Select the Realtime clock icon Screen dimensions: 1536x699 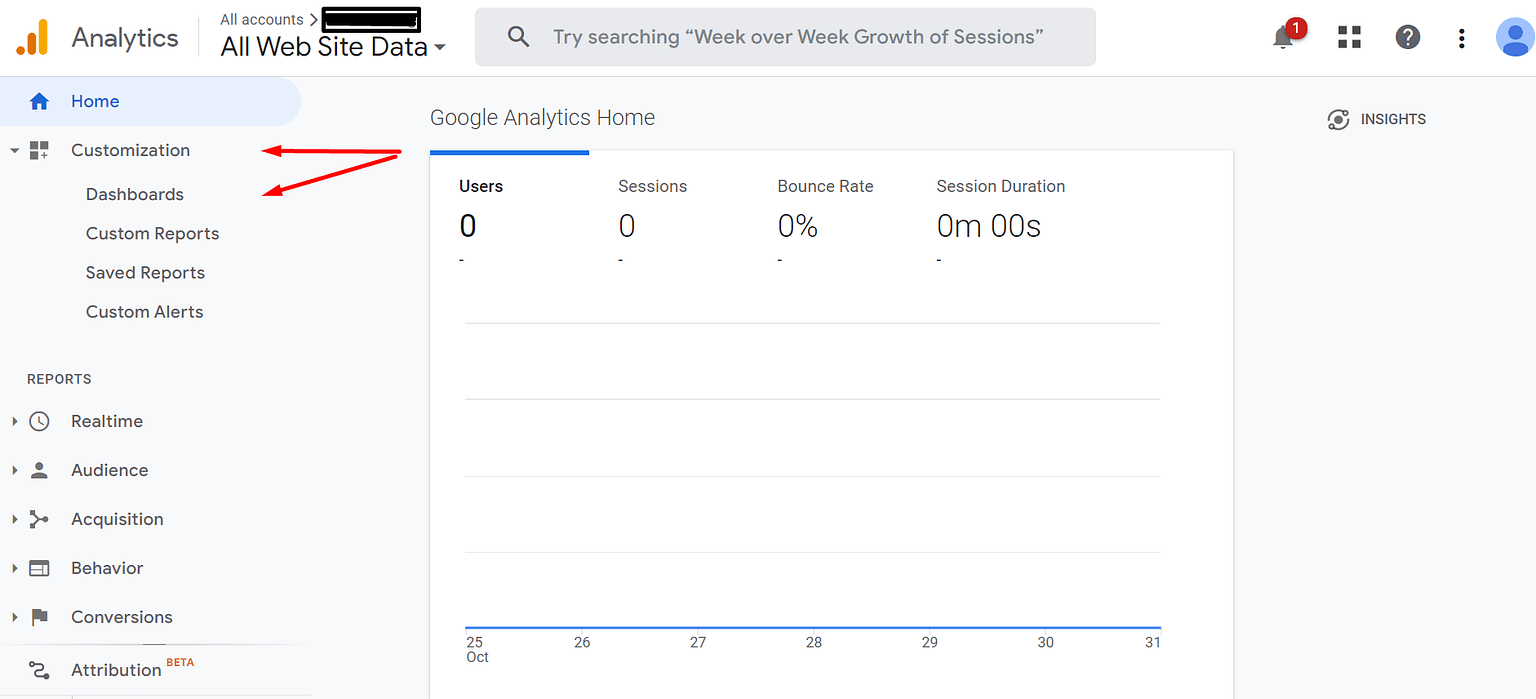[40, 421]
